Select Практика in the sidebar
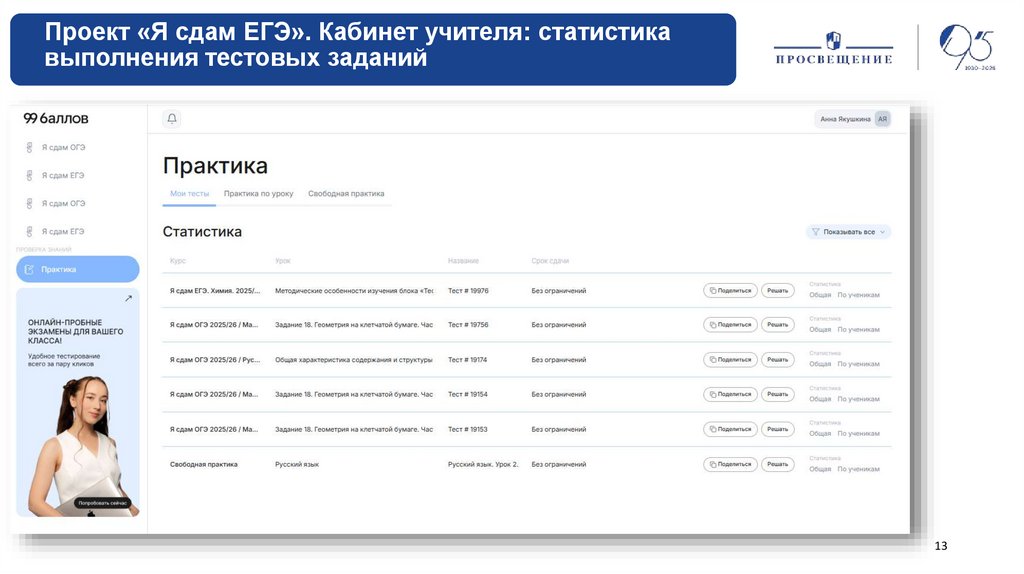 (78, 269)
